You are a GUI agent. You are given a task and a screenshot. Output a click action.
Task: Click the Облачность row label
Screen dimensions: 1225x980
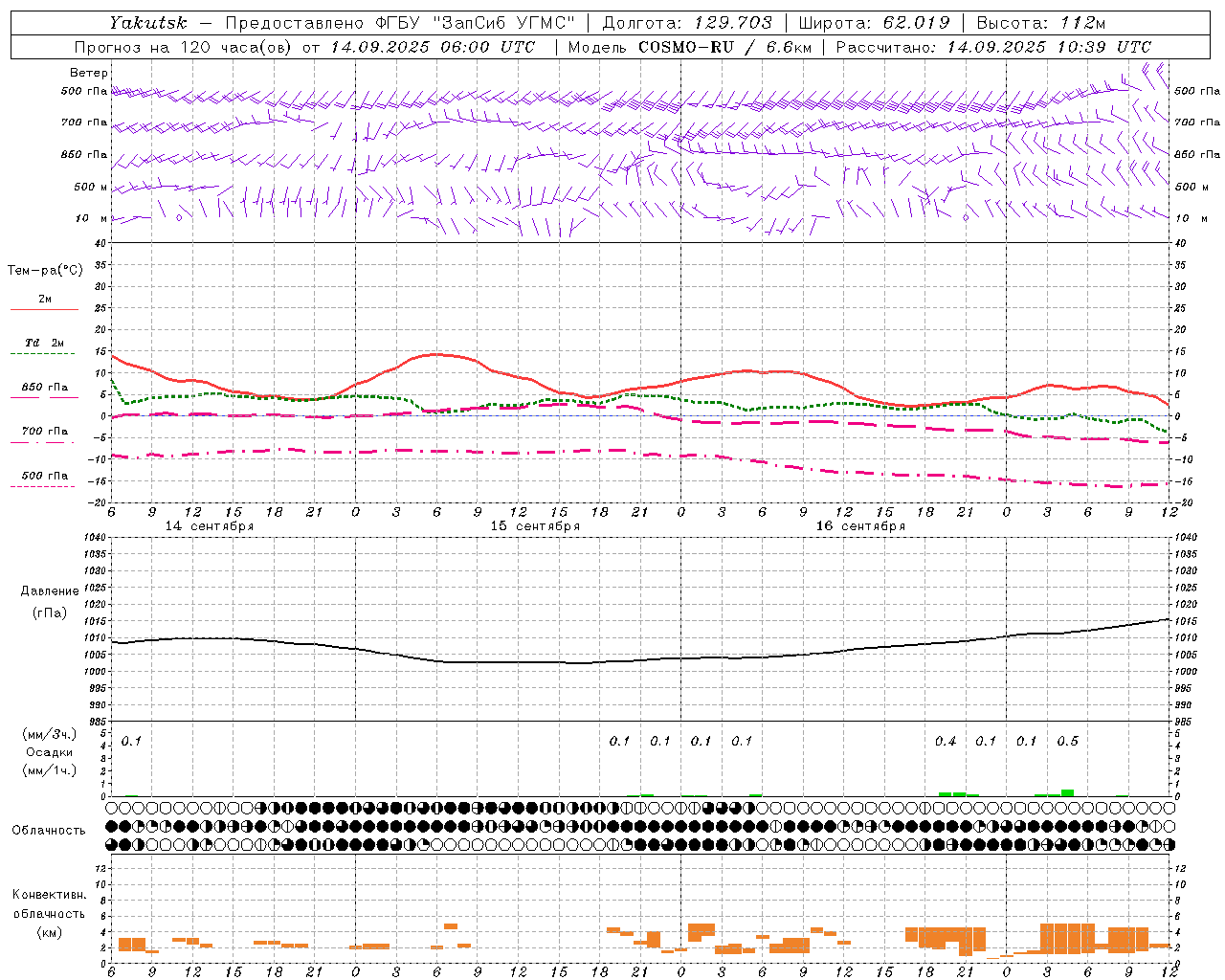point(49,831)
